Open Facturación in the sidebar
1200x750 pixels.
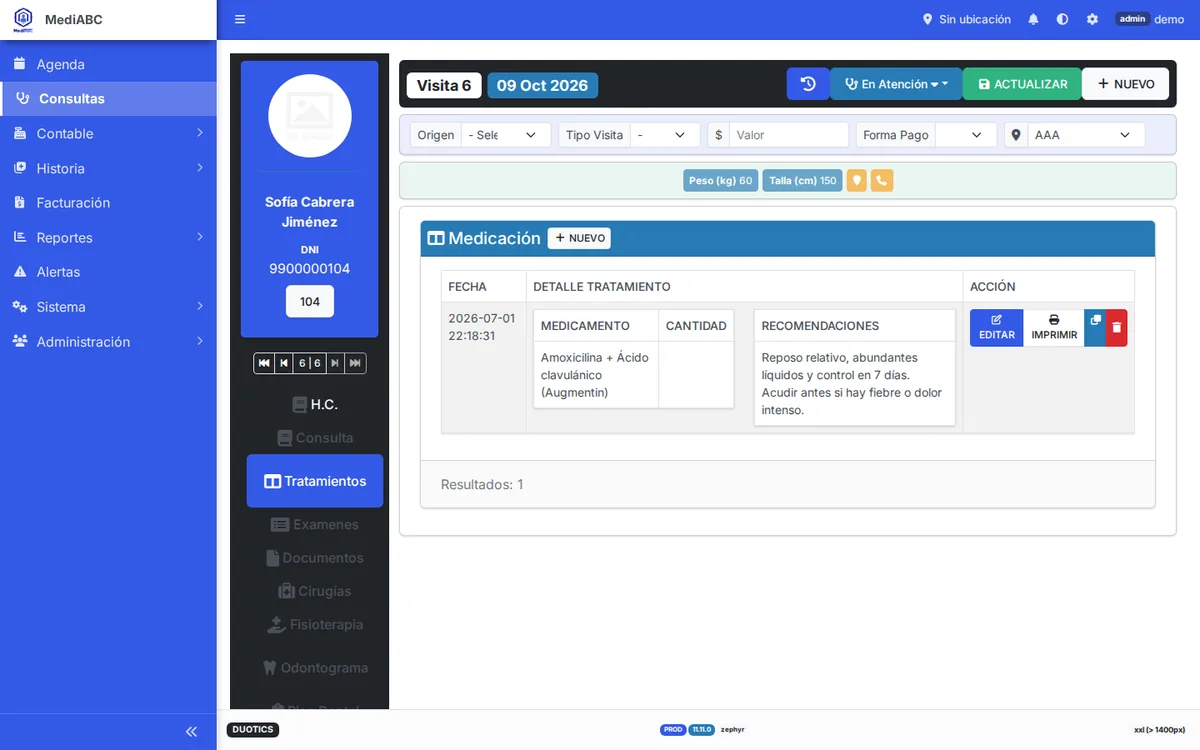[x=108, y=202]
